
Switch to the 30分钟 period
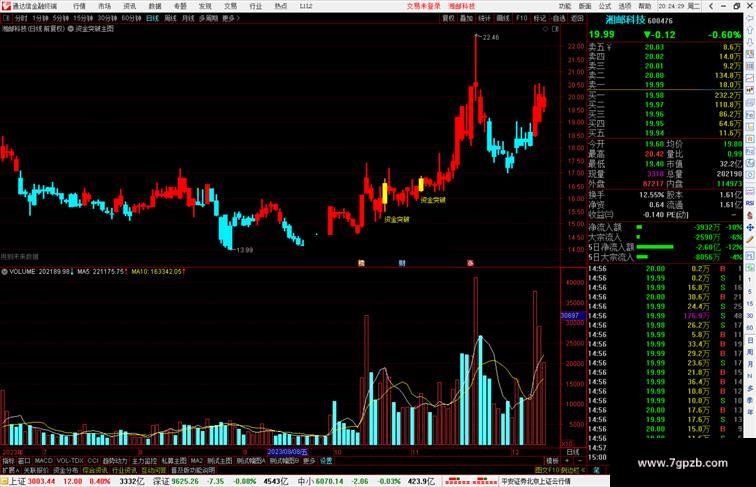point(107,18)
